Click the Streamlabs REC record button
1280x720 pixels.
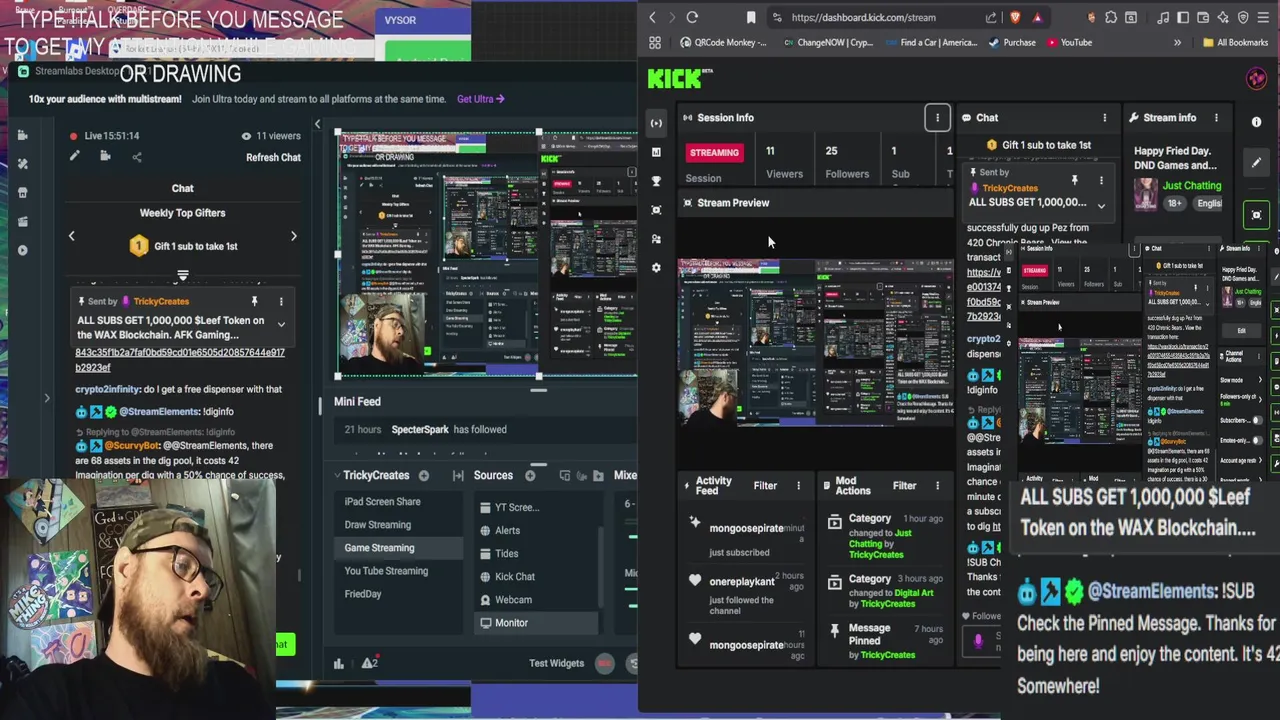tap(604, 663)
